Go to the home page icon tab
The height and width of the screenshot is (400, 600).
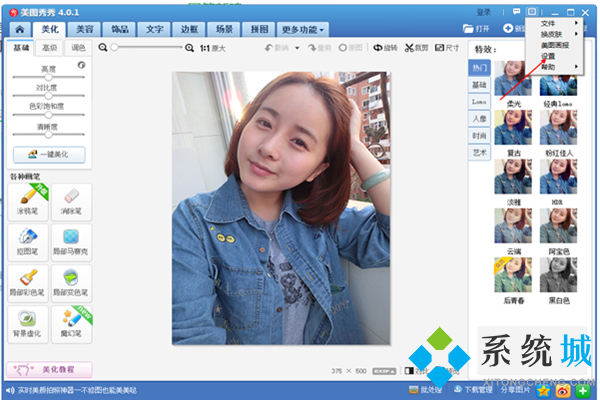(x=20, y=29)
